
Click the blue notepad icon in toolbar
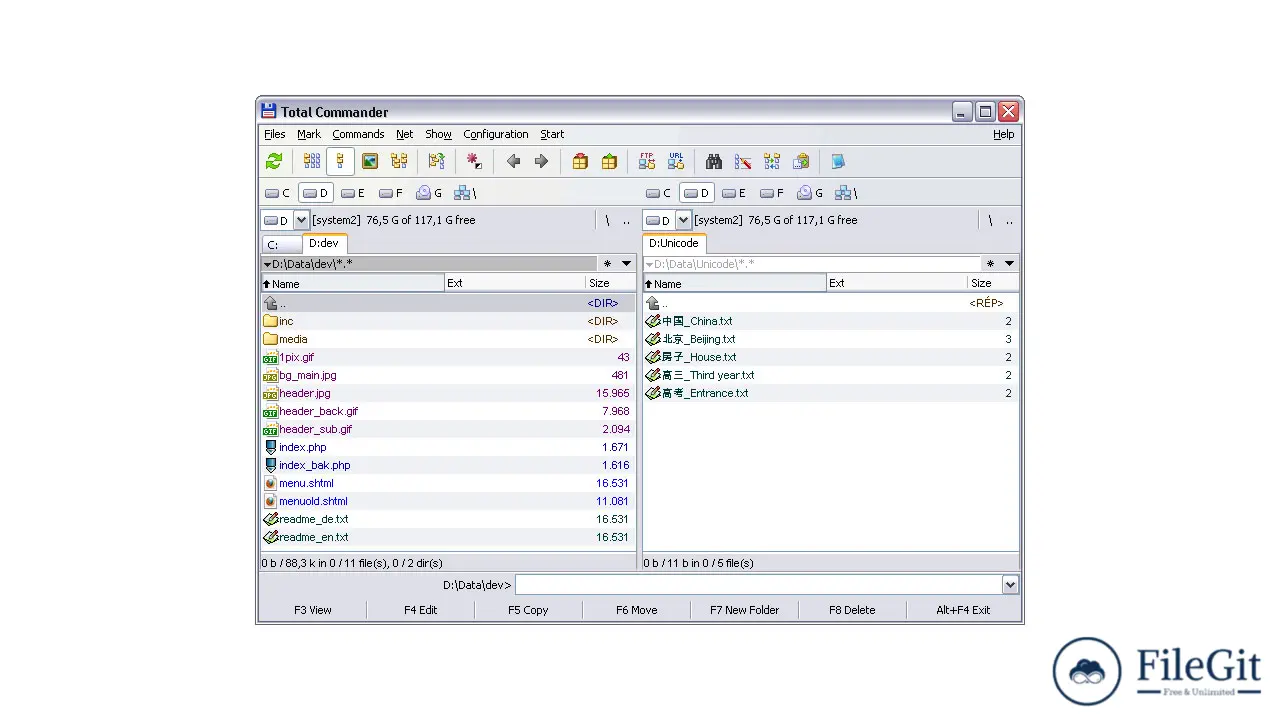838,161
